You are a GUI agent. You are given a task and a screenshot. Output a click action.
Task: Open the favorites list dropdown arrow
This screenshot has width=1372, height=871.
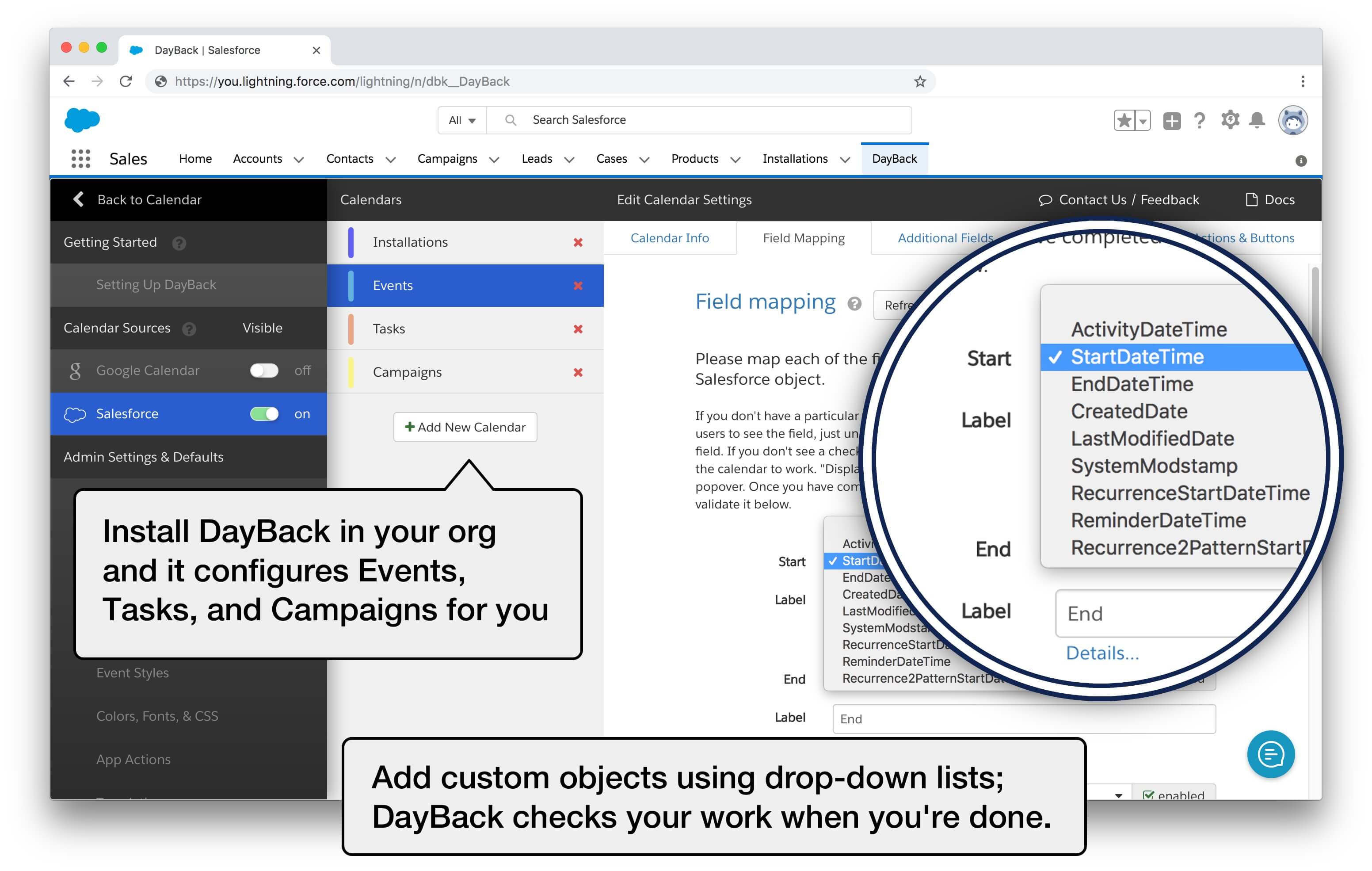click(1143, 121)
